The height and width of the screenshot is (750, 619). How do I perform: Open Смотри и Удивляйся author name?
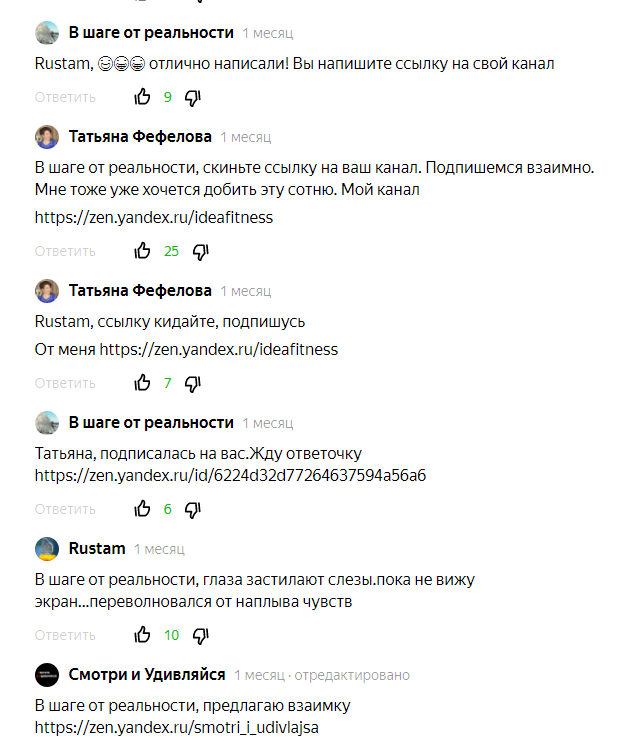click(x=146, y=675)
